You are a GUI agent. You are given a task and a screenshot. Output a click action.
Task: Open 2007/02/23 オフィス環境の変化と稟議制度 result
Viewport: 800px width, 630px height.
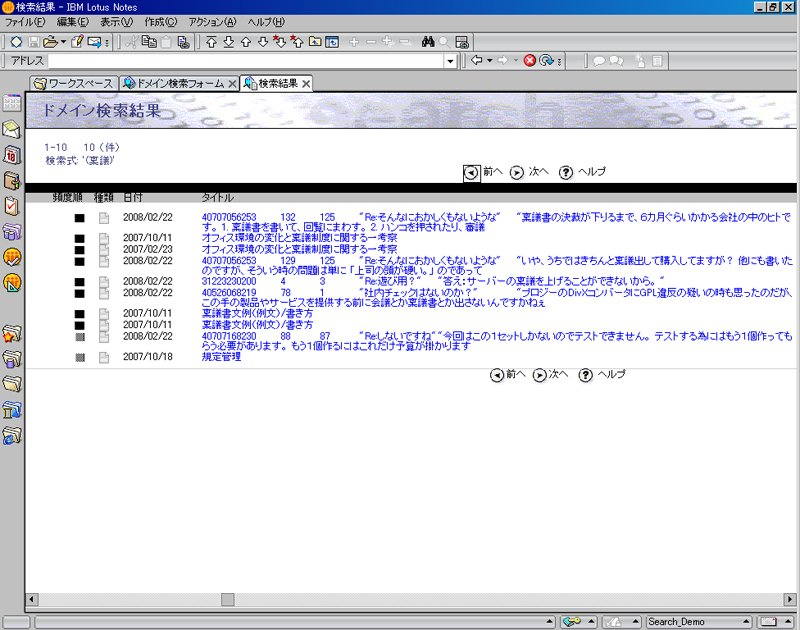coord(299,249)
